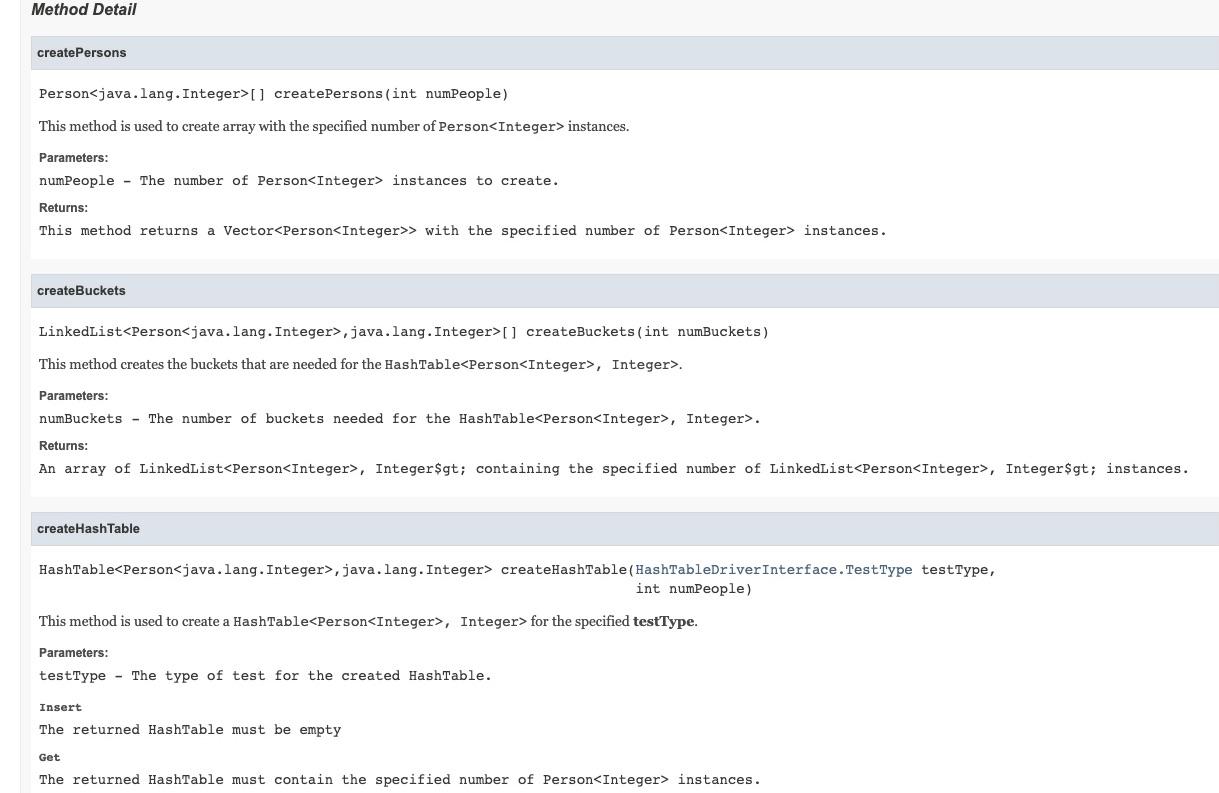The image size is (1219, 793).
Task: Click the createHashTable method signature text
Action: pos(400,569)
